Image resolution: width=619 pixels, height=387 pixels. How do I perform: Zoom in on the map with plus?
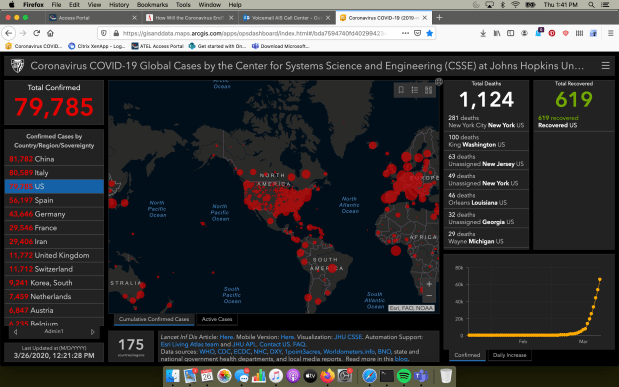tap(429, 284)
